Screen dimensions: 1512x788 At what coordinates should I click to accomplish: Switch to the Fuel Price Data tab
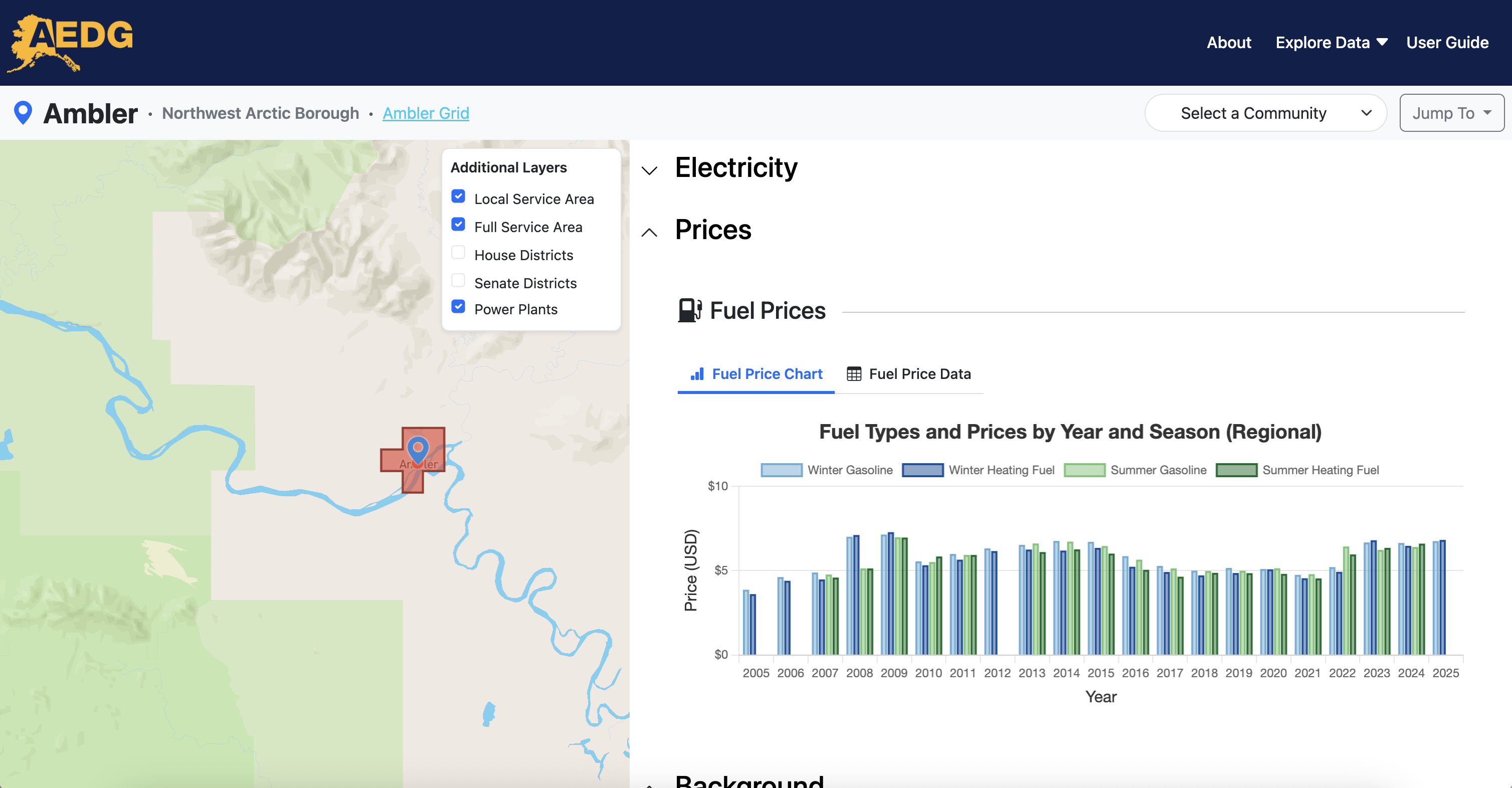(908, 374)
